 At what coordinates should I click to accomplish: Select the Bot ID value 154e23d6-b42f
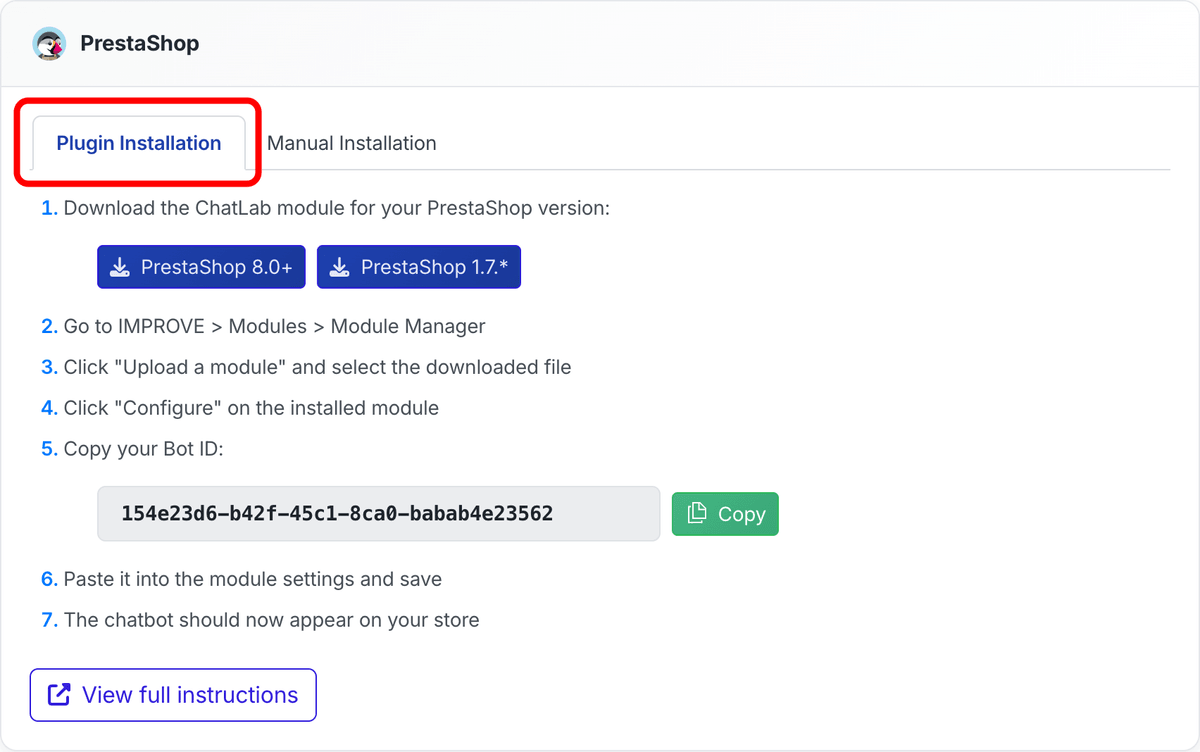[x=200, y=513]
